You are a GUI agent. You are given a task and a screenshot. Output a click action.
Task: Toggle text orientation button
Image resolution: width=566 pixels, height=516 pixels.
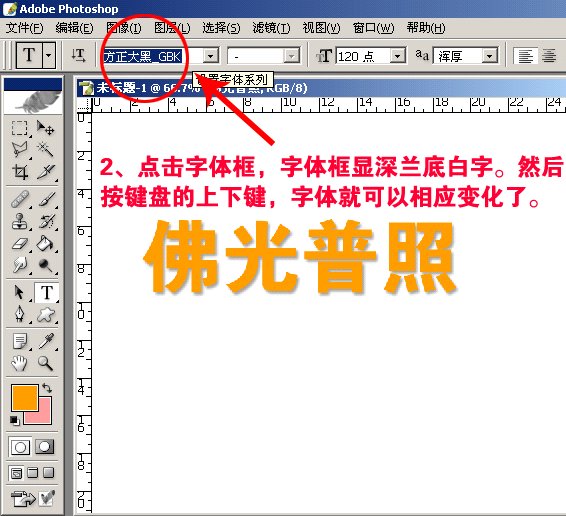coord(78,56)
